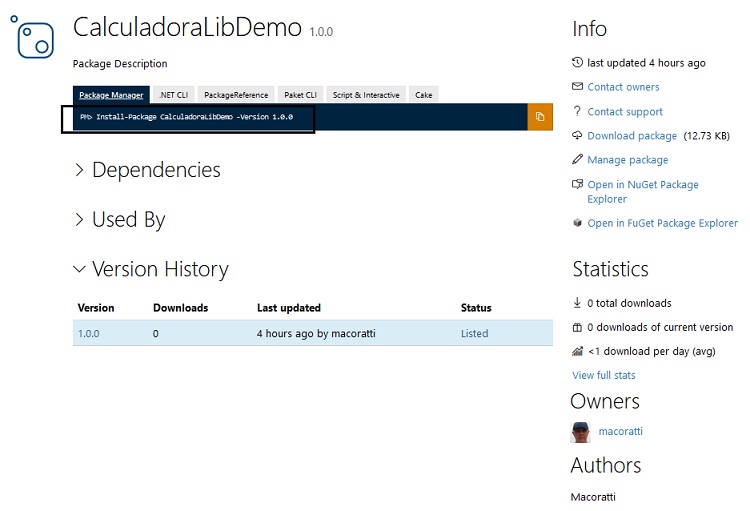Screen dimensions: 750x511
Task: Click the Status column header
Action: click(x=476, y=308)
